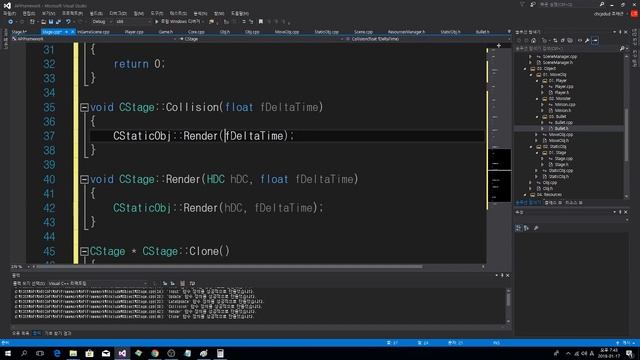The height and width of the screenshot is (360, 640).
Task: Collapse the 03. Object folder in tree
Action: click(x=525, y=69)
